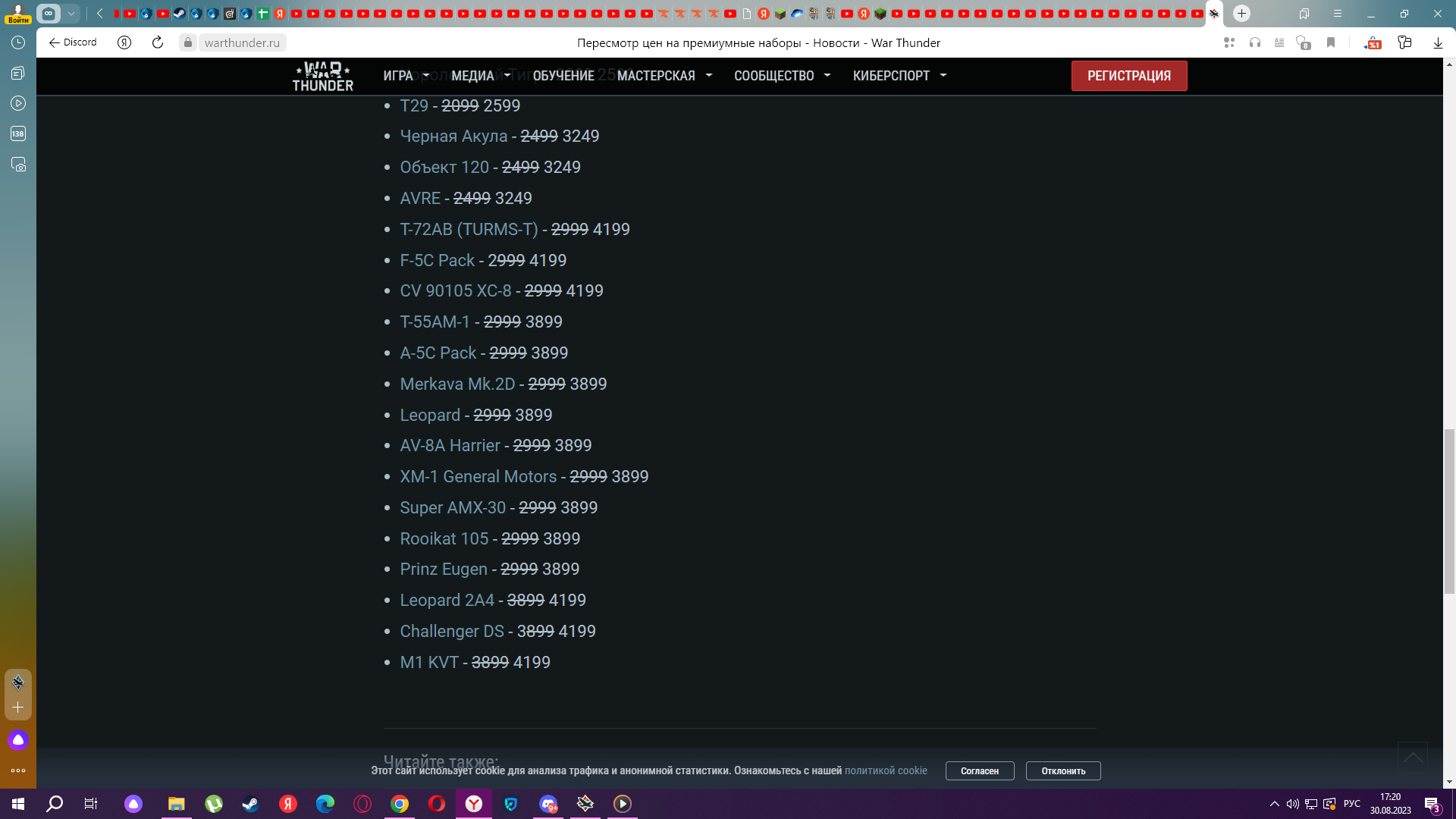Open the CV 90105 XC-8 link
Image resolution: width=1456 pixels, height=819 pixels.
pos(456,291)
